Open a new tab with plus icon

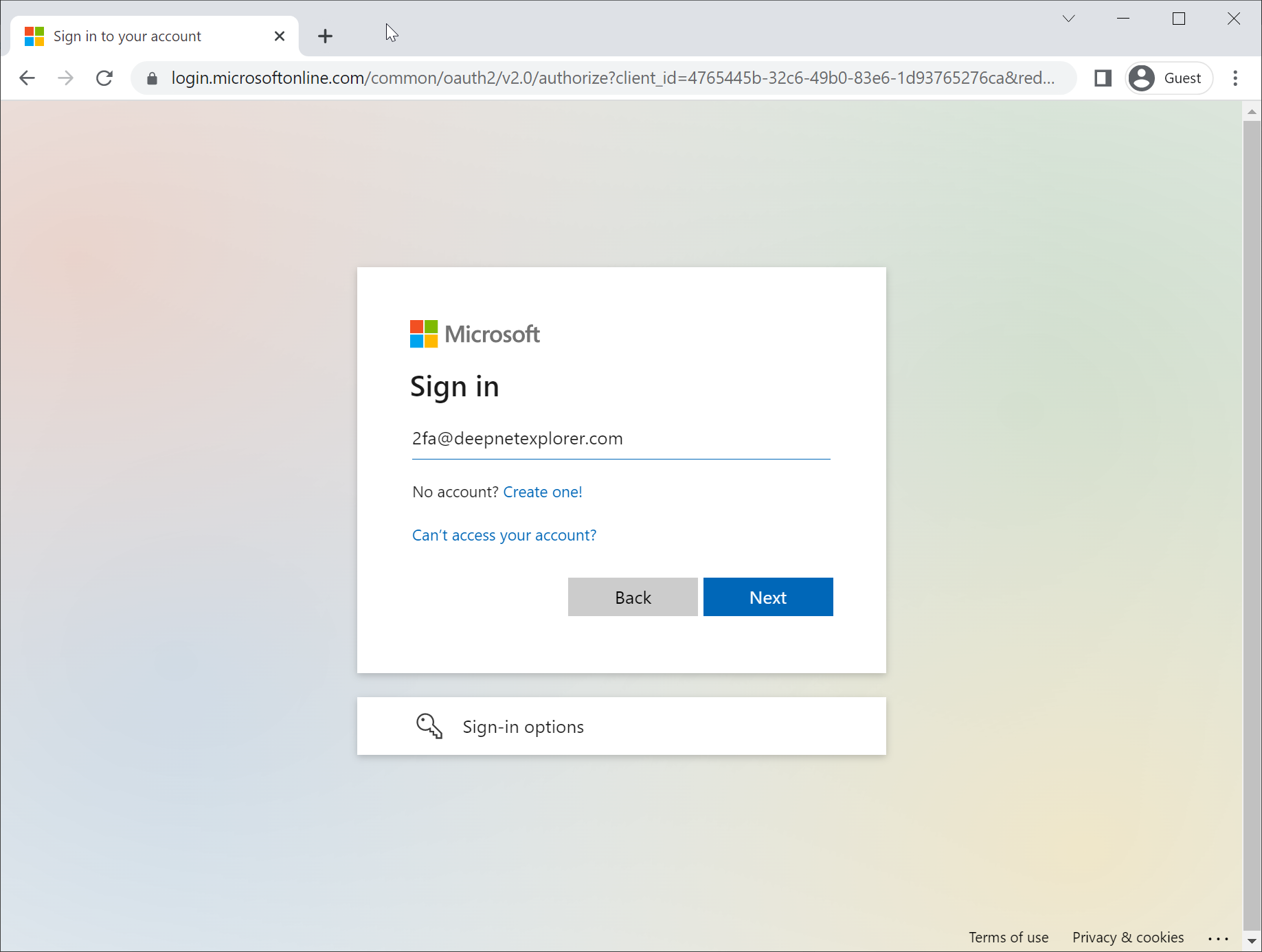[x=326, y=36]
